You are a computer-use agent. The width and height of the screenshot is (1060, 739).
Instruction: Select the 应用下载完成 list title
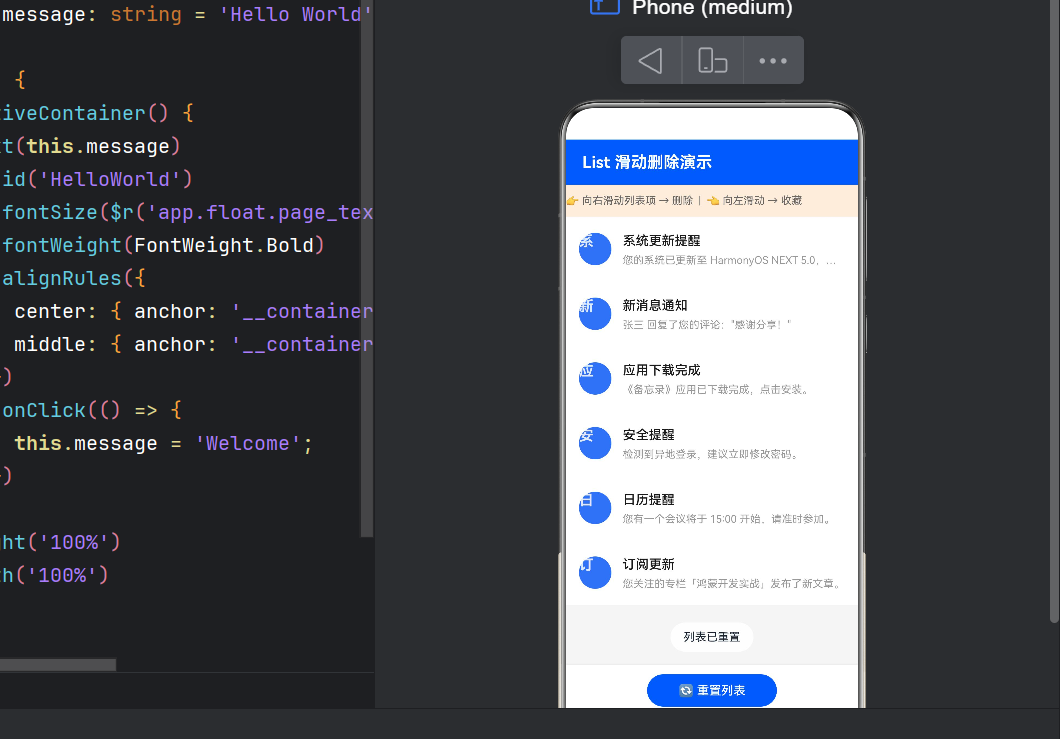(x=661, y=371)
